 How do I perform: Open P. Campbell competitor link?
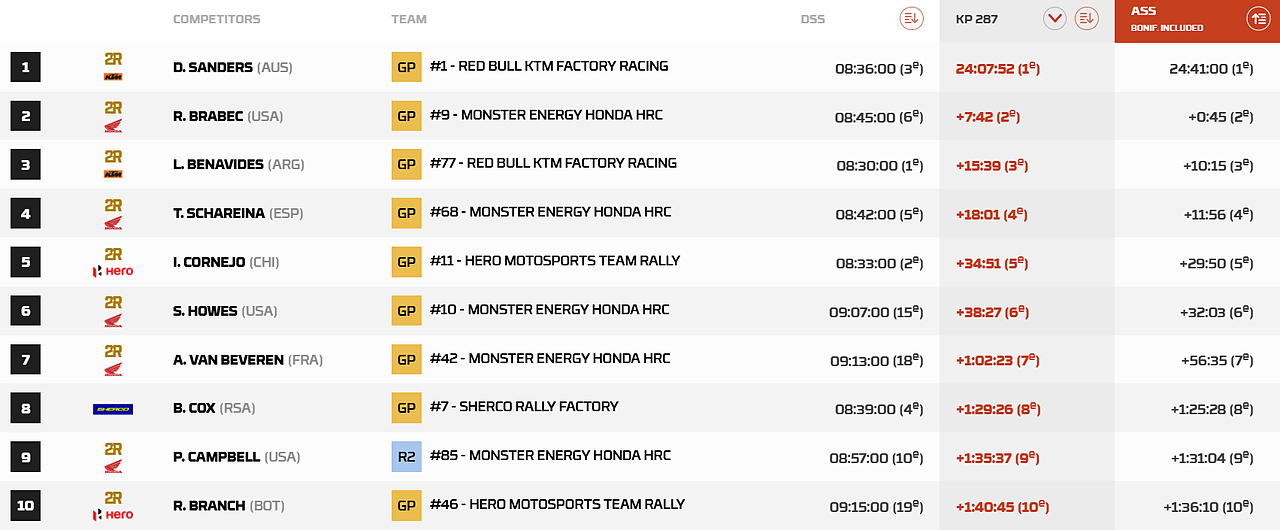(237, 457)
